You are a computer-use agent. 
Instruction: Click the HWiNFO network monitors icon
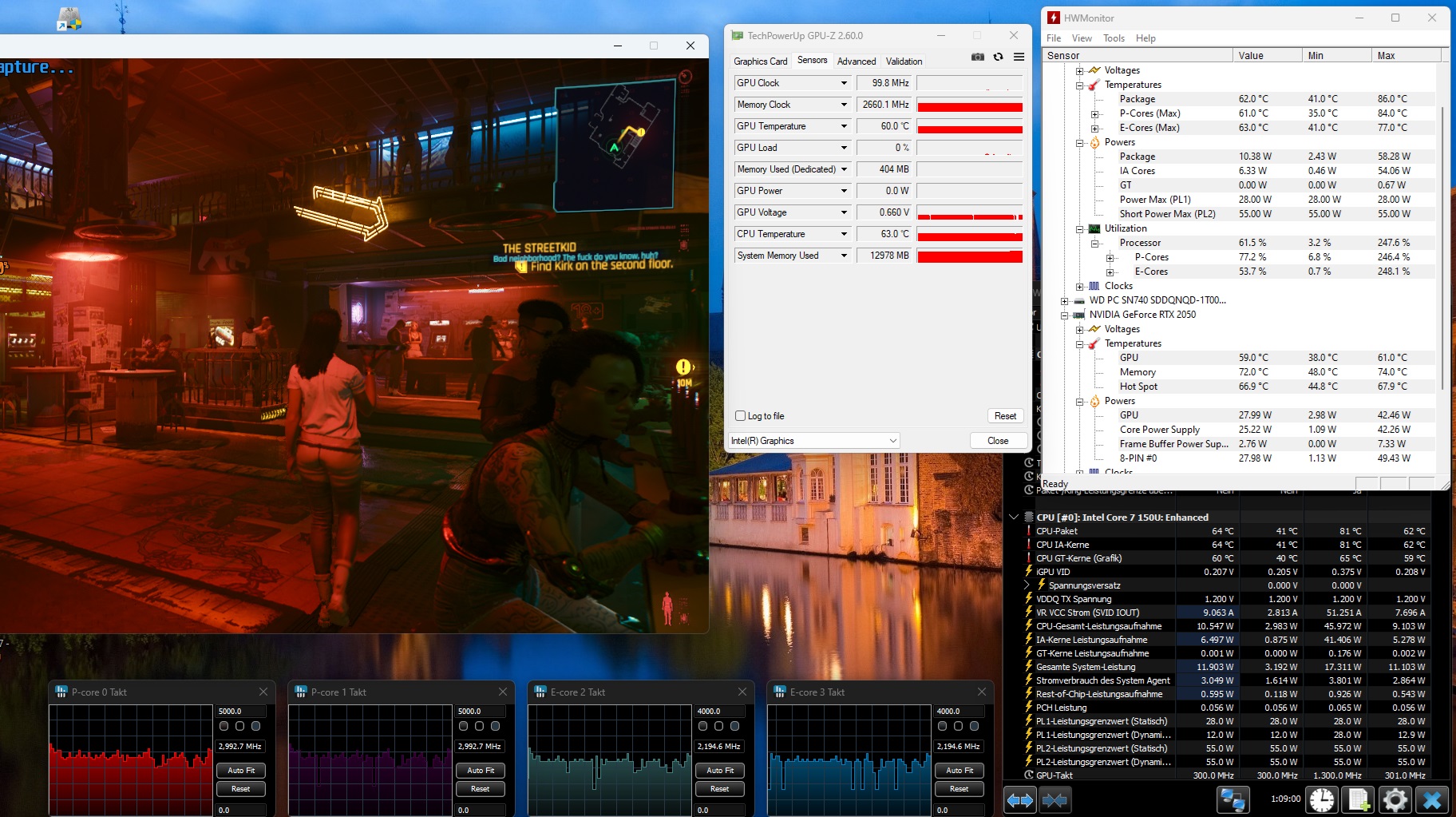click(x=1232, y=799)
